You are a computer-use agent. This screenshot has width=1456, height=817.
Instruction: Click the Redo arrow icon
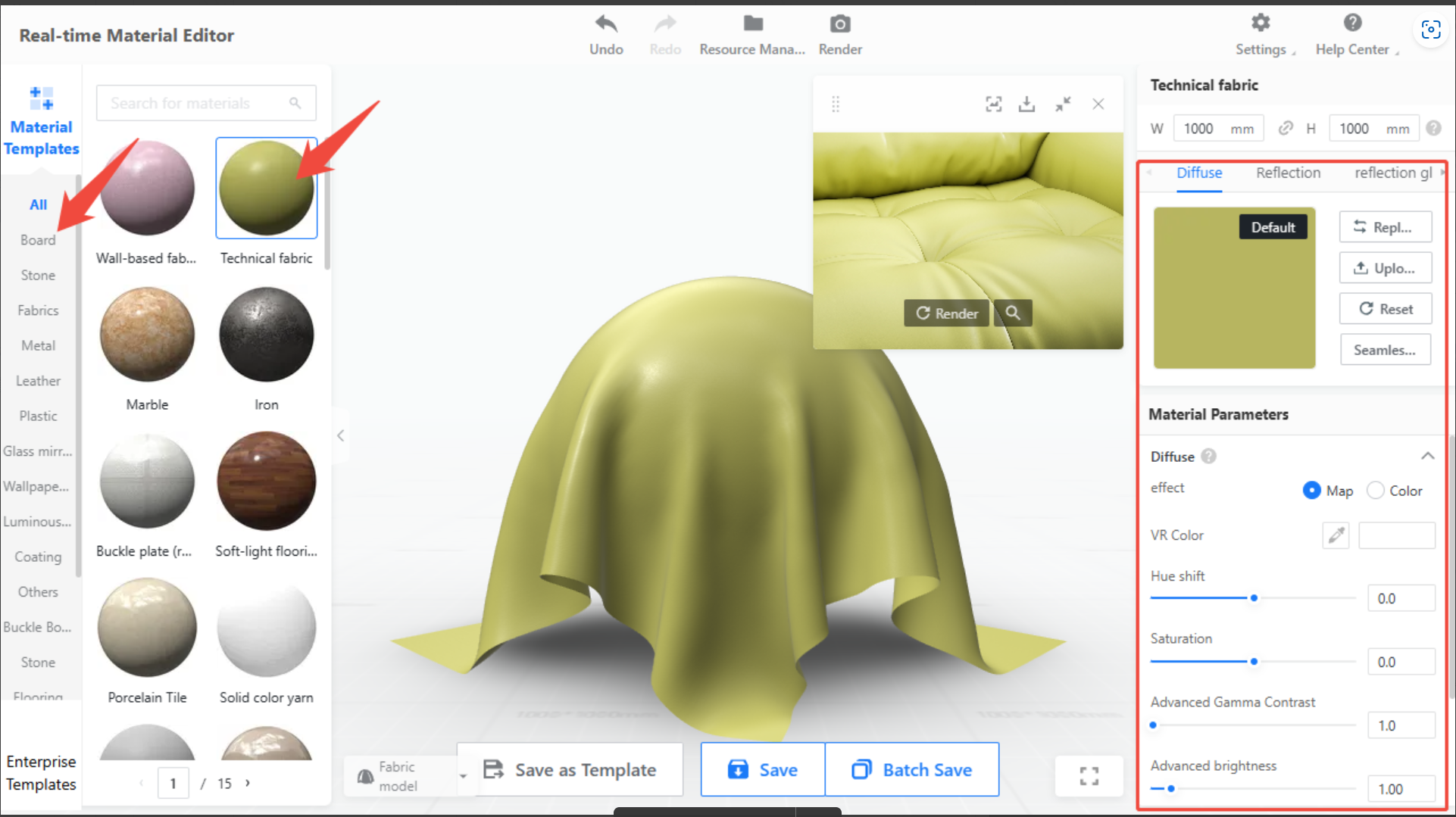coord(665,24)
